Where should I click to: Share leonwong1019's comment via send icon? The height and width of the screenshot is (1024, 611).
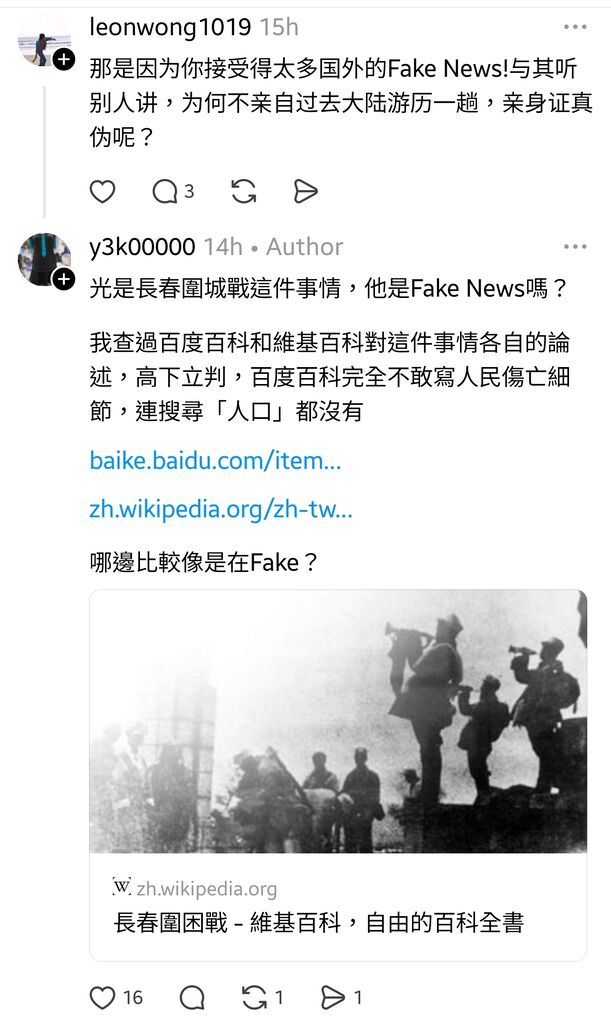(305, 191)
